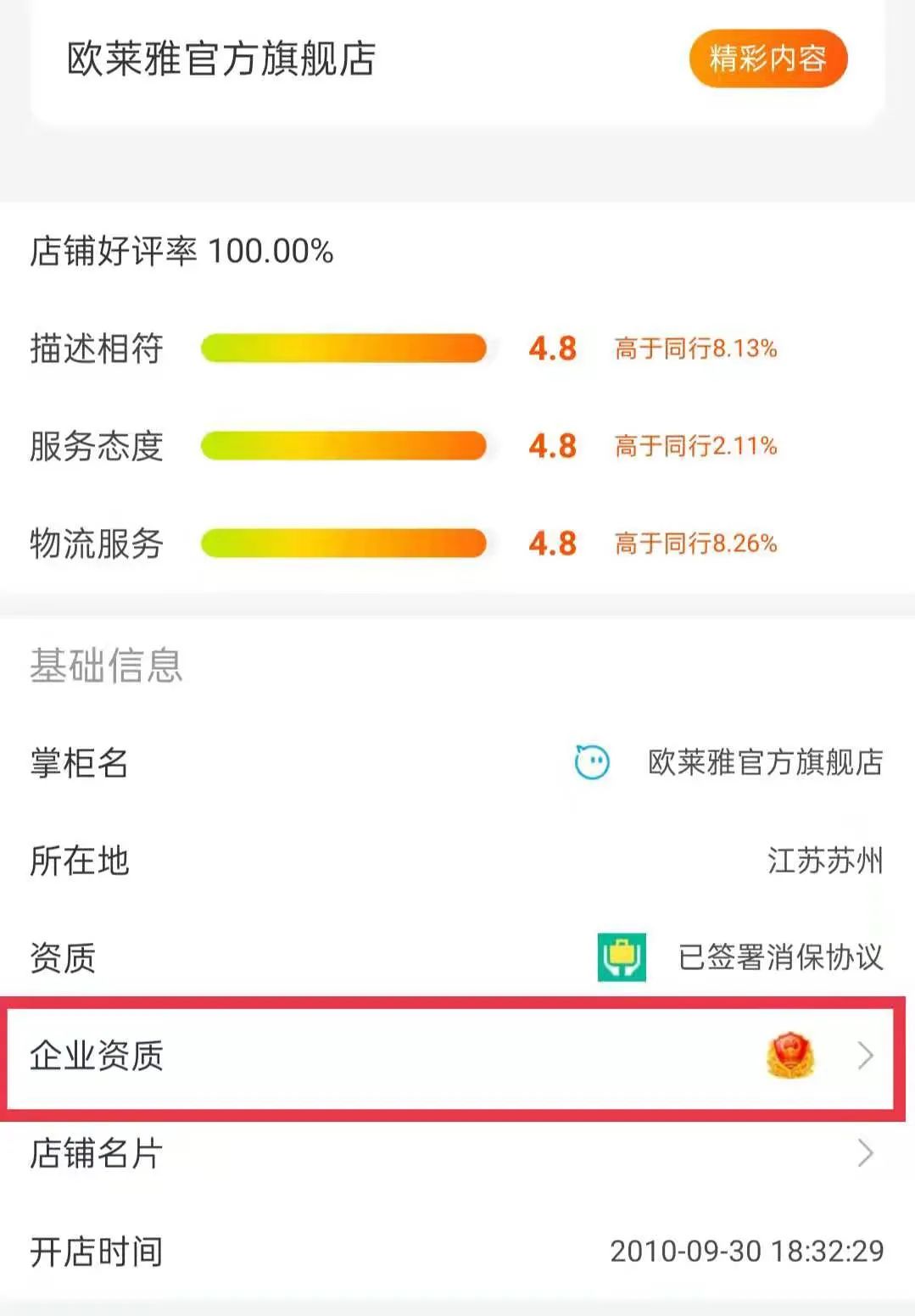This screenshot has height=1316, width=915.
Task: Tap the 江苏苏州 location value
Action: click(x=825, y=861)
